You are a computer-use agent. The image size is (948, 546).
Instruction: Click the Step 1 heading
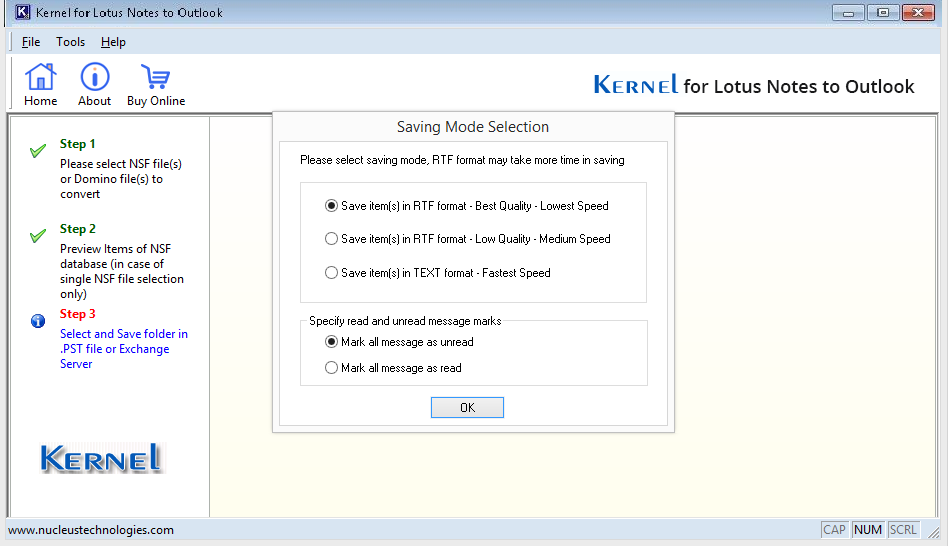pyautogui.click(x=77, y=144)
